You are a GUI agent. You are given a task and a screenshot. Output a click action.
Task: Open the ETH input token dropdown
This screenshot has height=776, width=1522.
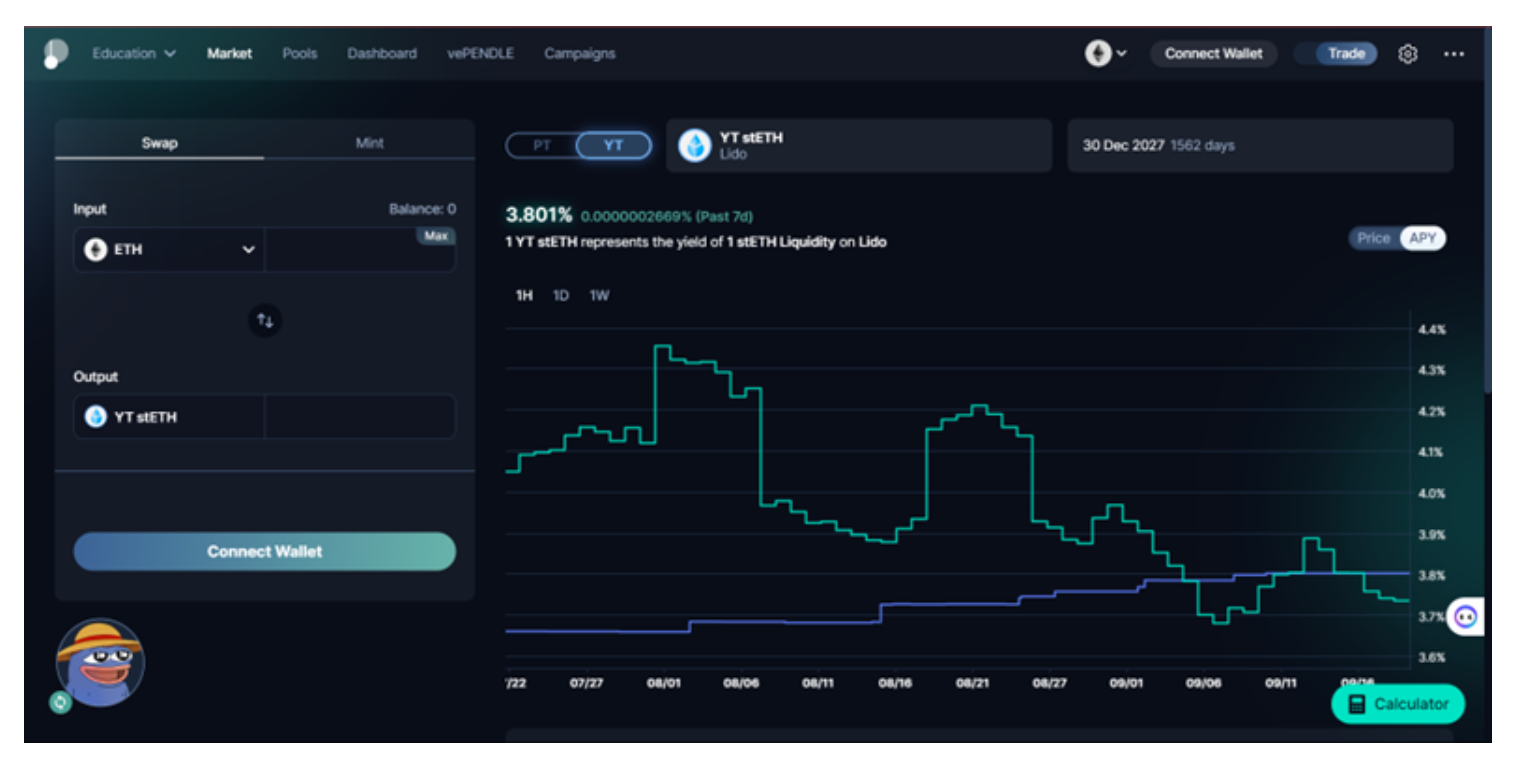click(x=170, y=250)
